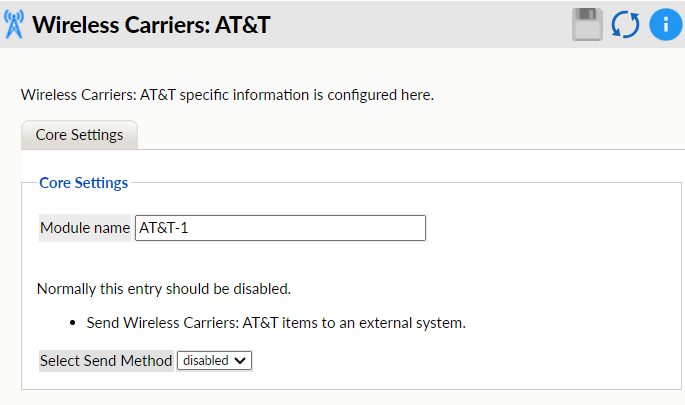The width and height of the screenshot is (685, 405).
Task: Click the blue Core Settings fieldset legend
Action: [83, 183]
